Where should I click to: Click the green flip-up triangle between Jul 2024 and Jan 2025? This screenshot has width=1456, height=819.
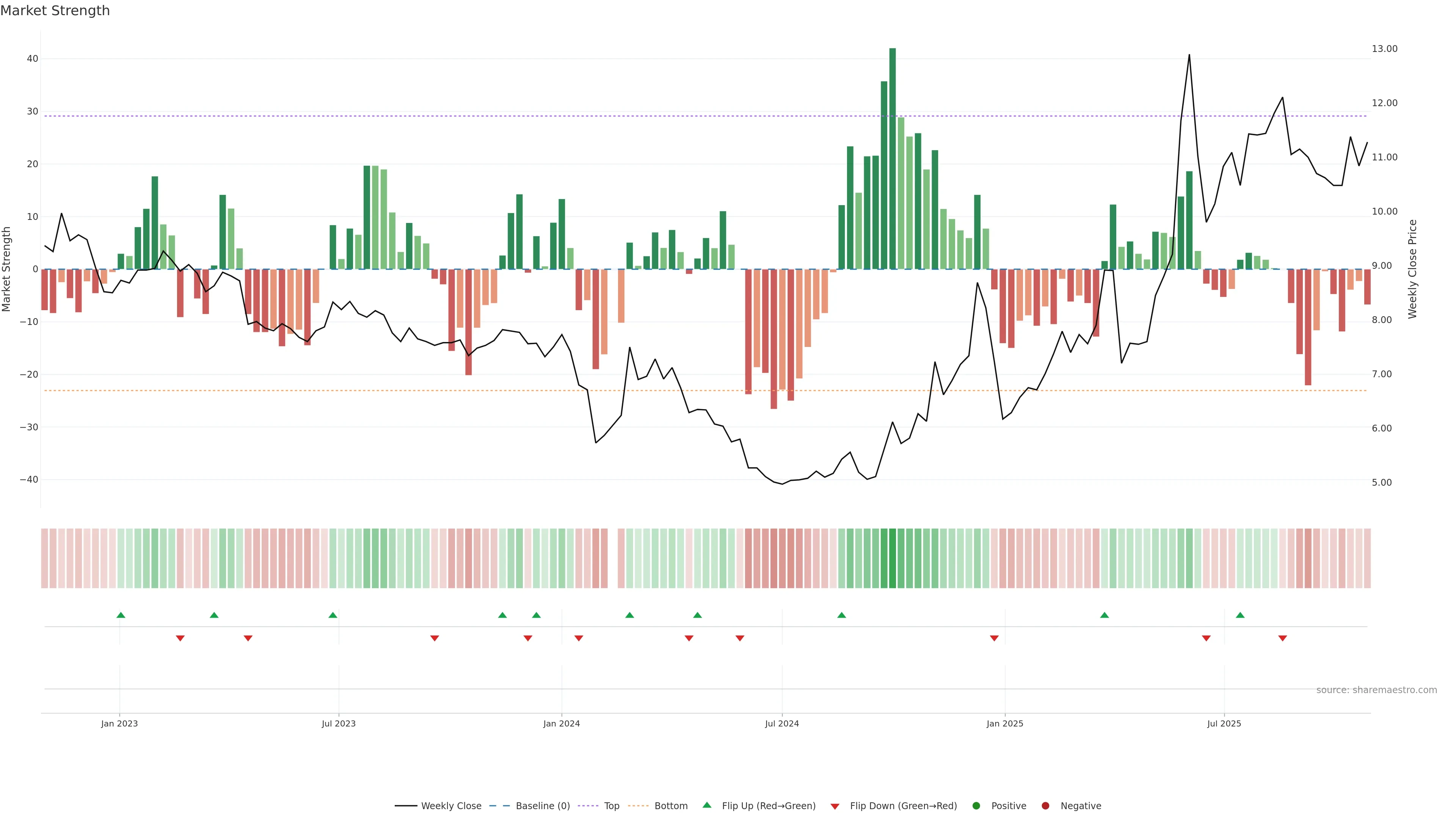(842, 615)
